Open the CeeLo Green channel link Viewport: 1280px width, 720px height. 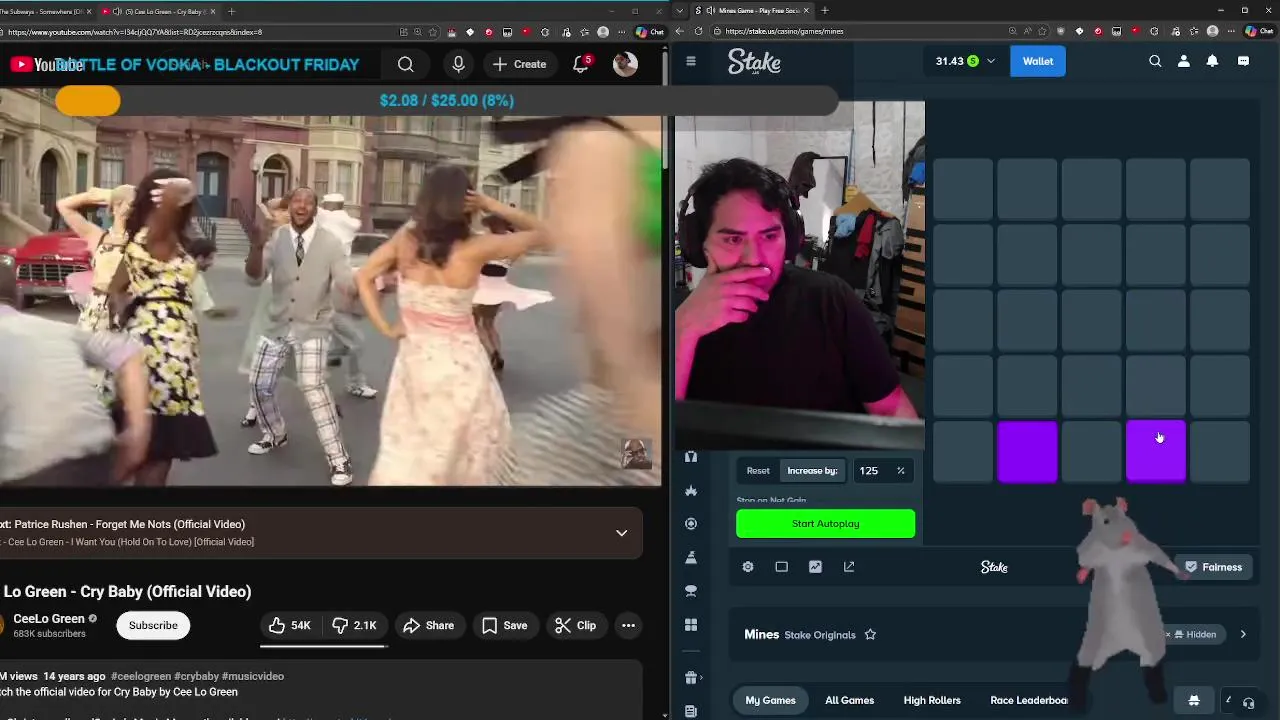click(x=48, y=618)
